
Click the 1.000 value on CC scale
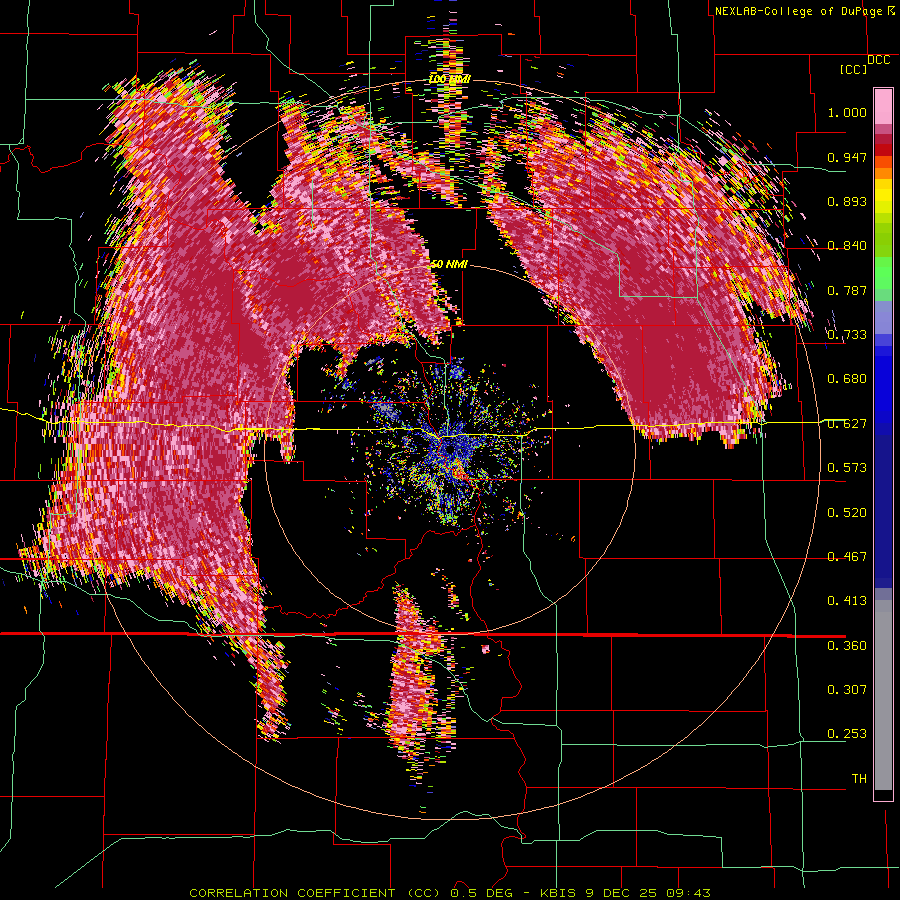click(x=847, y=112)
